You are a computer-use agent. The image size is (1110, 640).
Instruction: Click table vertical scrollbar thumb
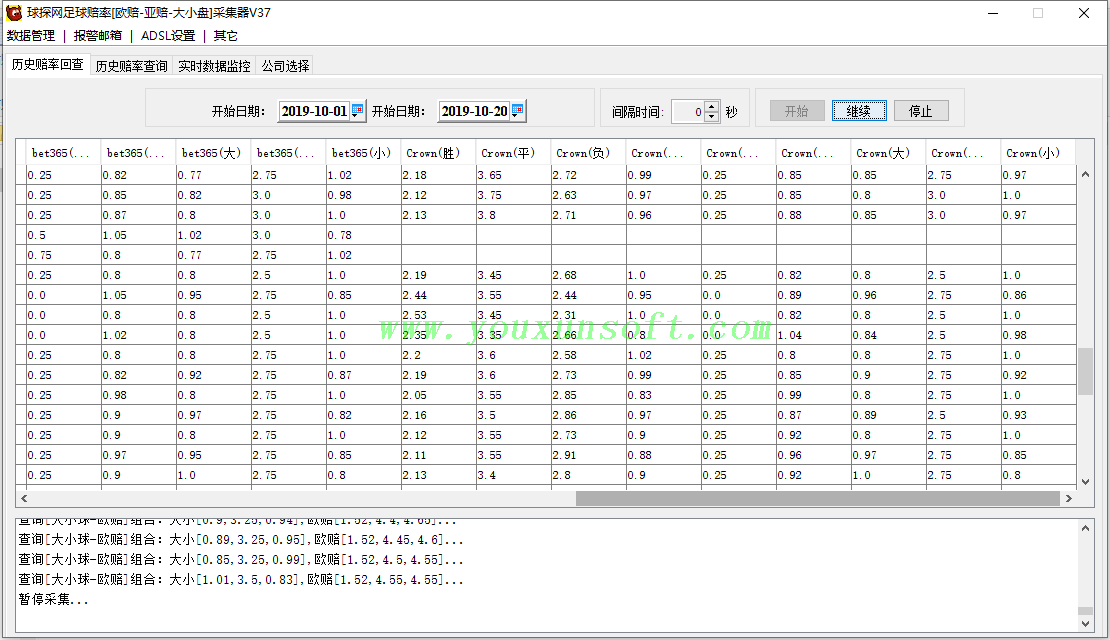coord(1085,372)
